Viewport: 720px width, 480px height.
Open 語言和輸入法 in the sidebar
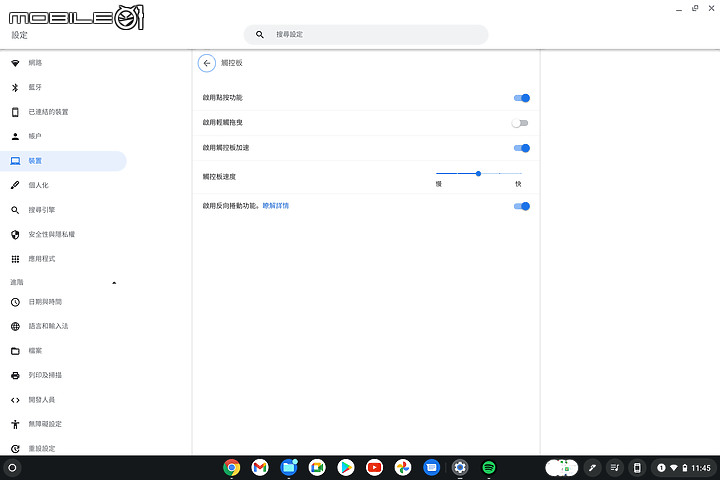[63, 327]
